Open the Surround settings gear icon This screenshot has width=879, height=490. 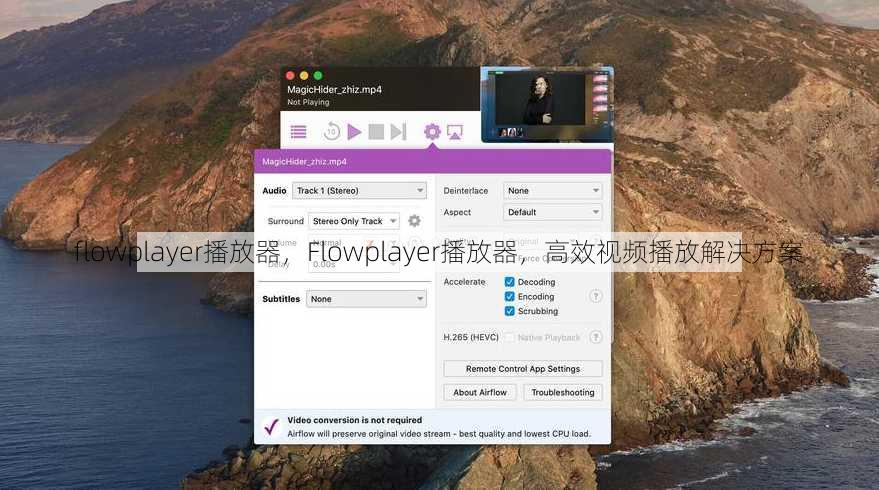[414, 221]
